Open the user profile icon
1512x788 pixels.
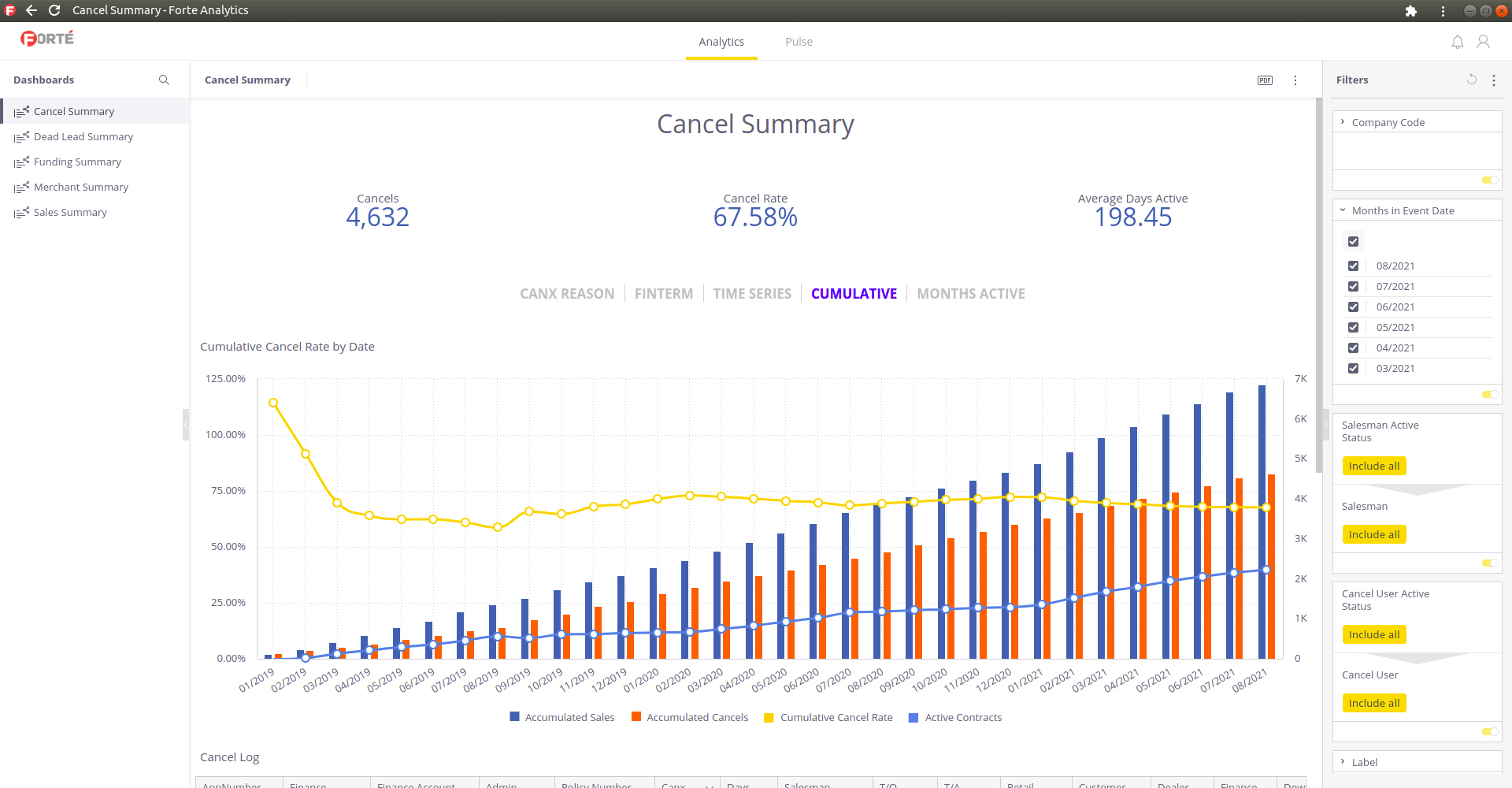1483,42
